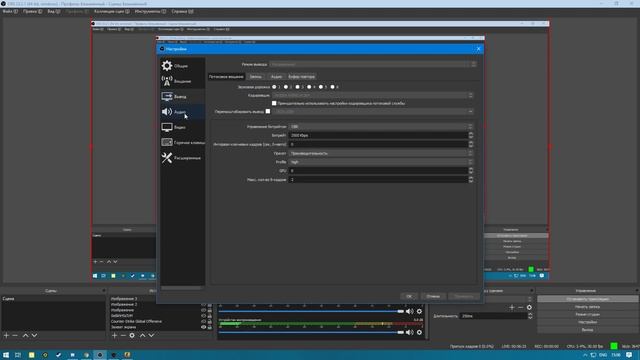Open the Горячие клавиши (Hotkeys) section
The image size is (640, 360).
coord(182,142)
